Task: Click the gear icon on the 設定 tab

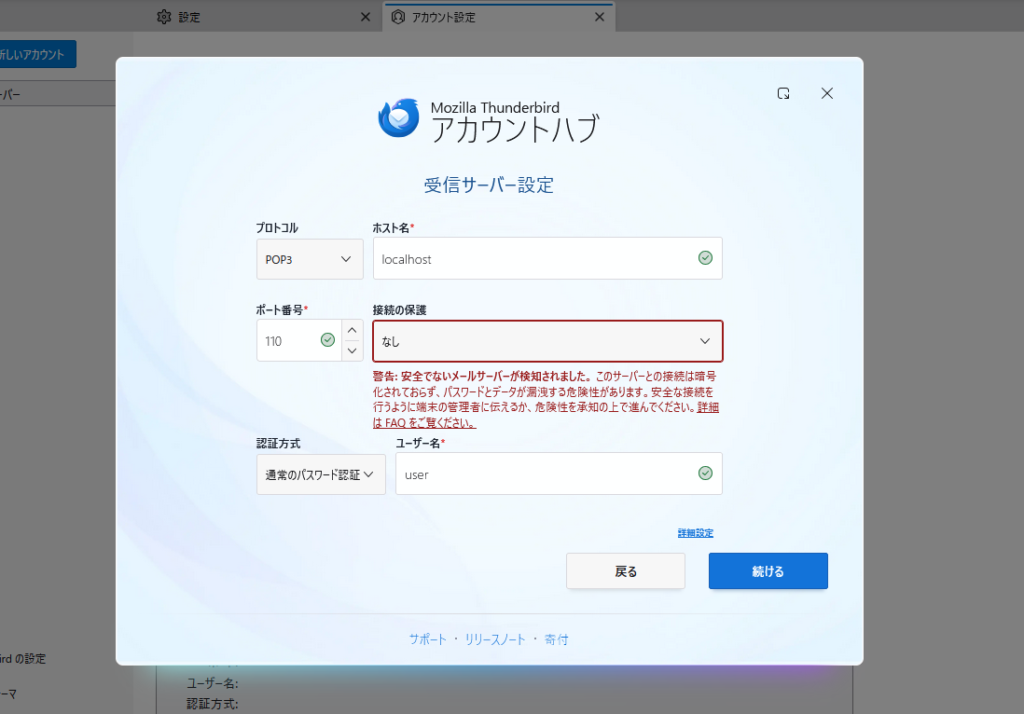Action: click(165, 17)
